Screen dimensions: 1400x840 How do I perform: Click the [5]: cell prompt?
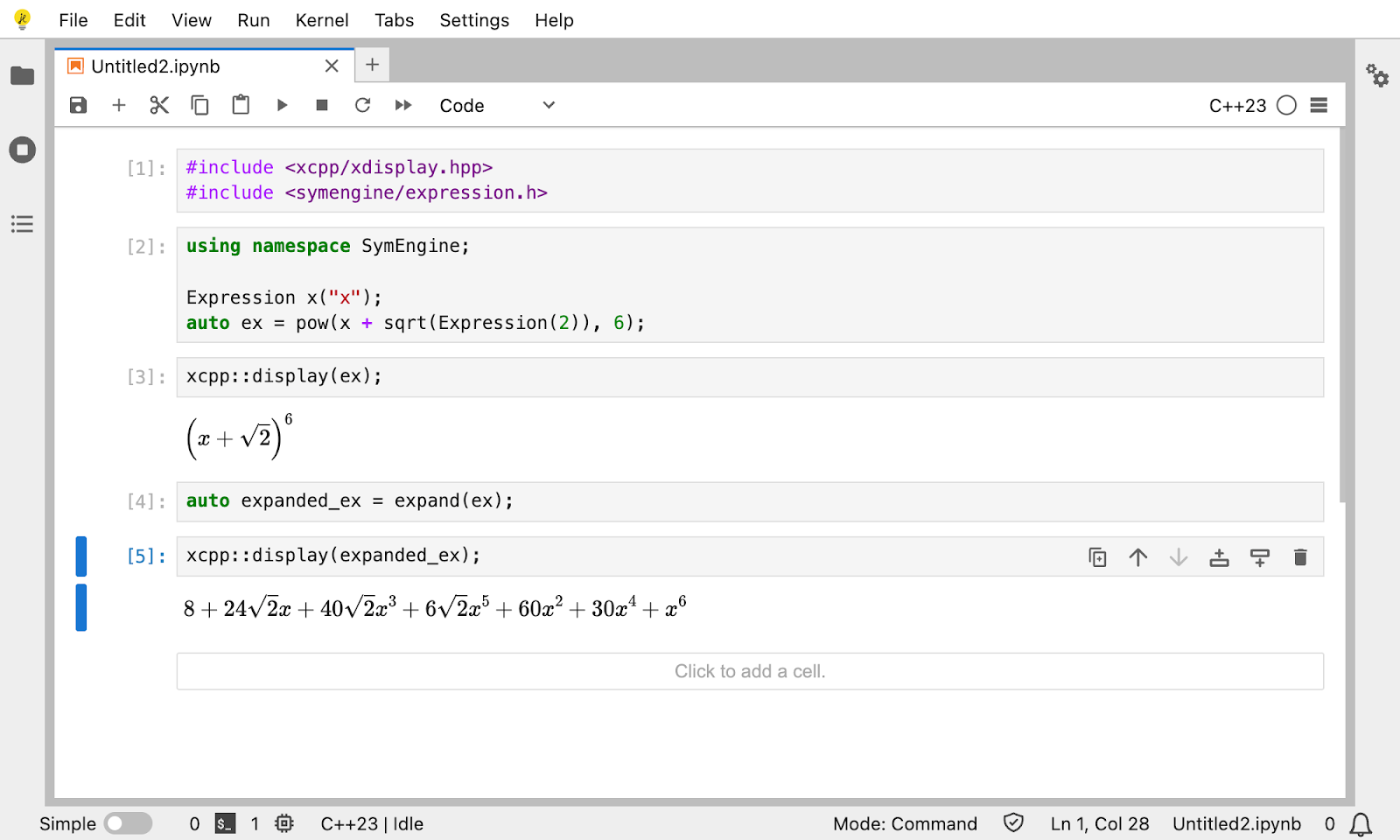click(x=146, y=556)
